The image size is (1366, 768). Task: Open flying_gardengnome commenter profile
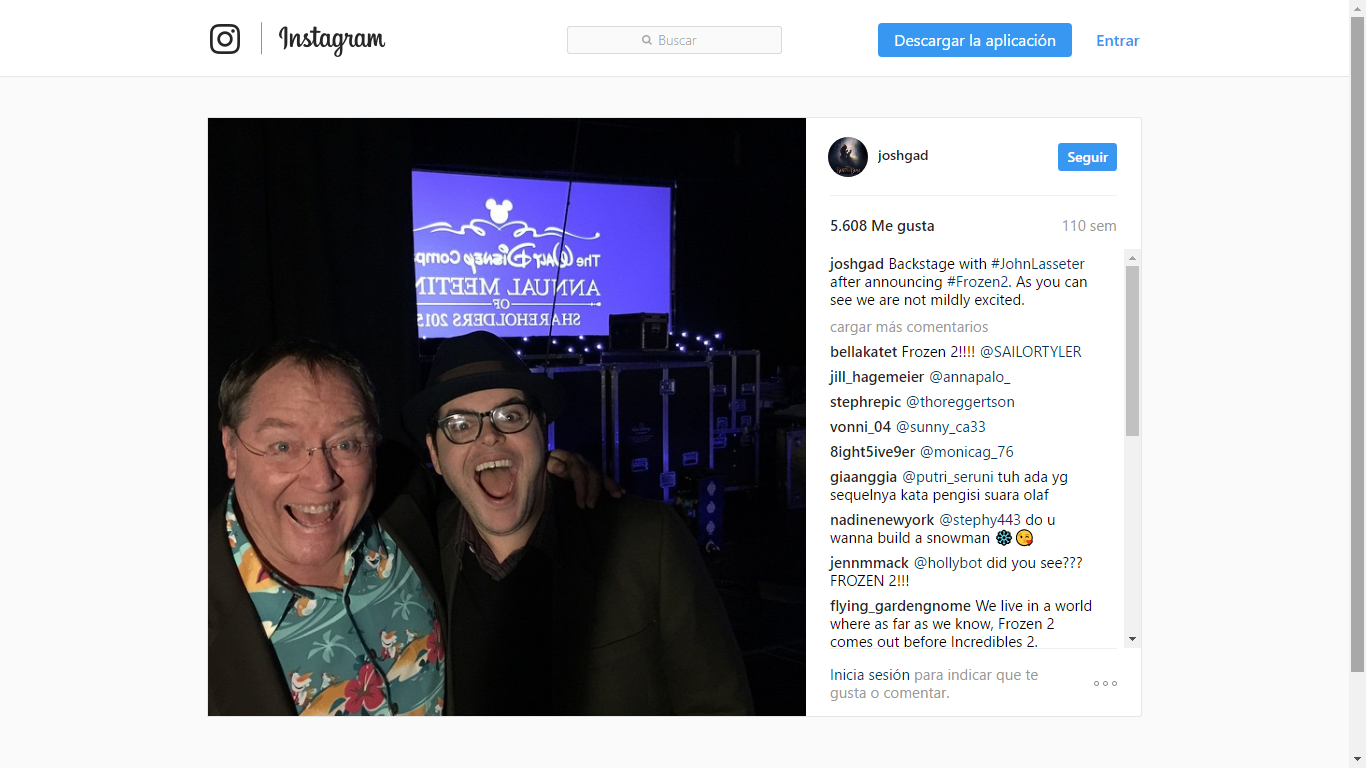pyautogui.click(x=900, y=606)
